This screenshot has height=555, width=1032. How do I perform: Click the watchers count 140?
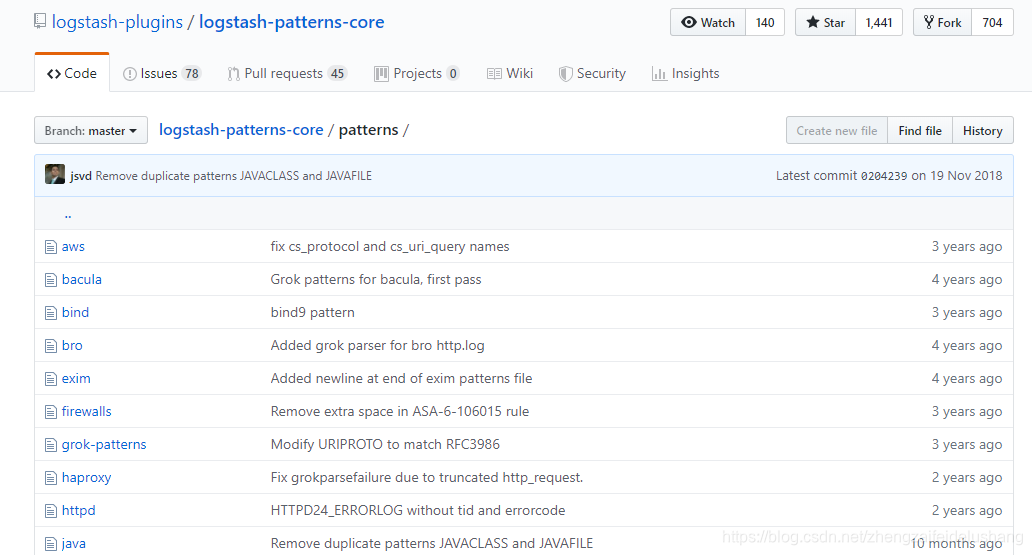tap(765, 22)
